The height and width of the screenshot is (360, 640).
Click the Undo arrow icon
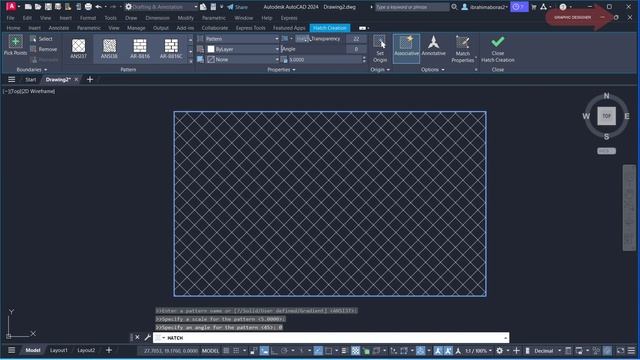pyautogui.click(x=98, y=7)
